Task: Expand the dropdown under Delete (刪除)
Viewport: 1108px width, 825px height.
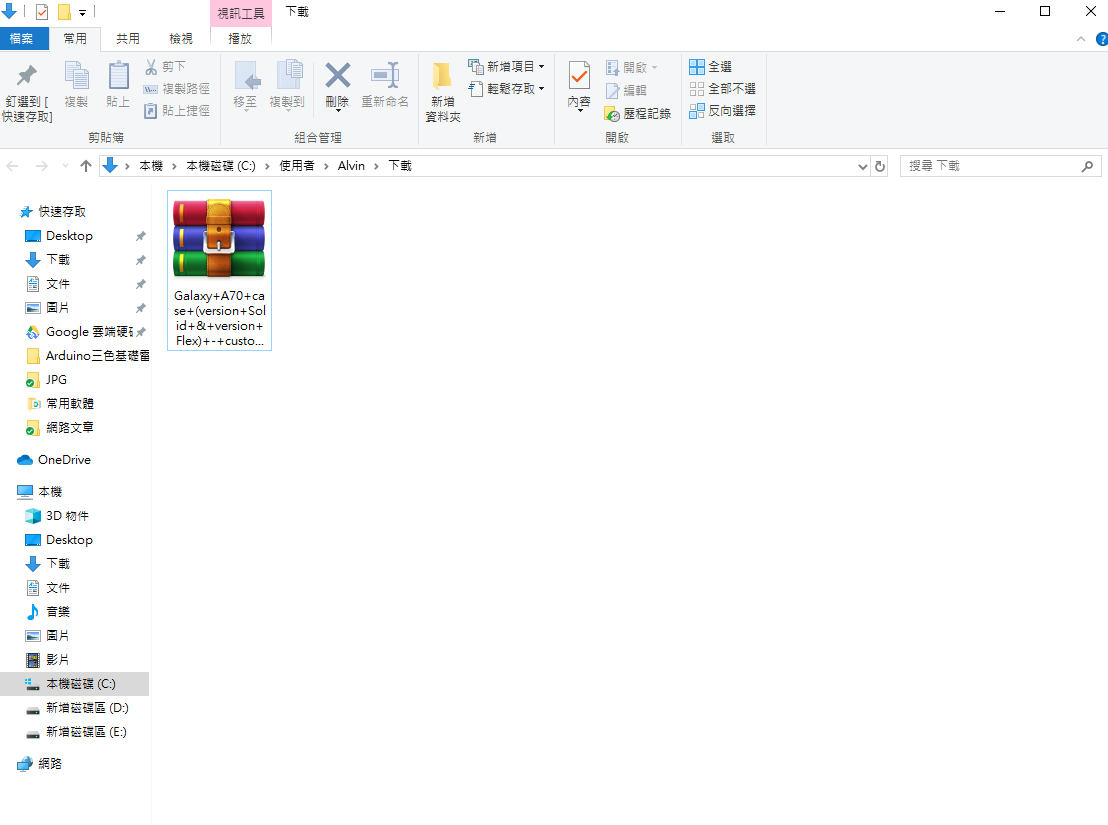Action: (337, 111)
